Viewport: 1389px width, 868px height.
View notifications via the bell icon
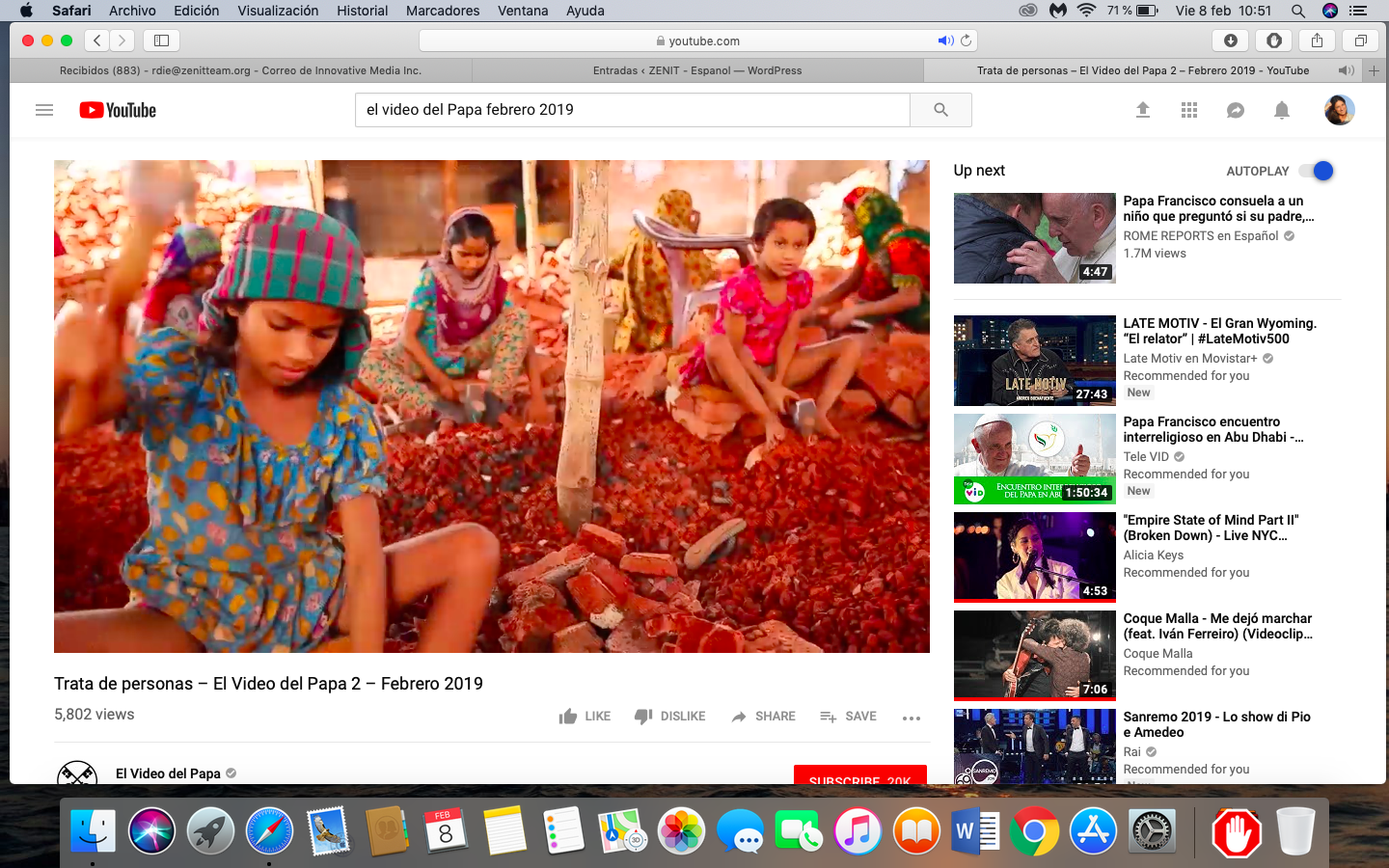point(1281,110)
